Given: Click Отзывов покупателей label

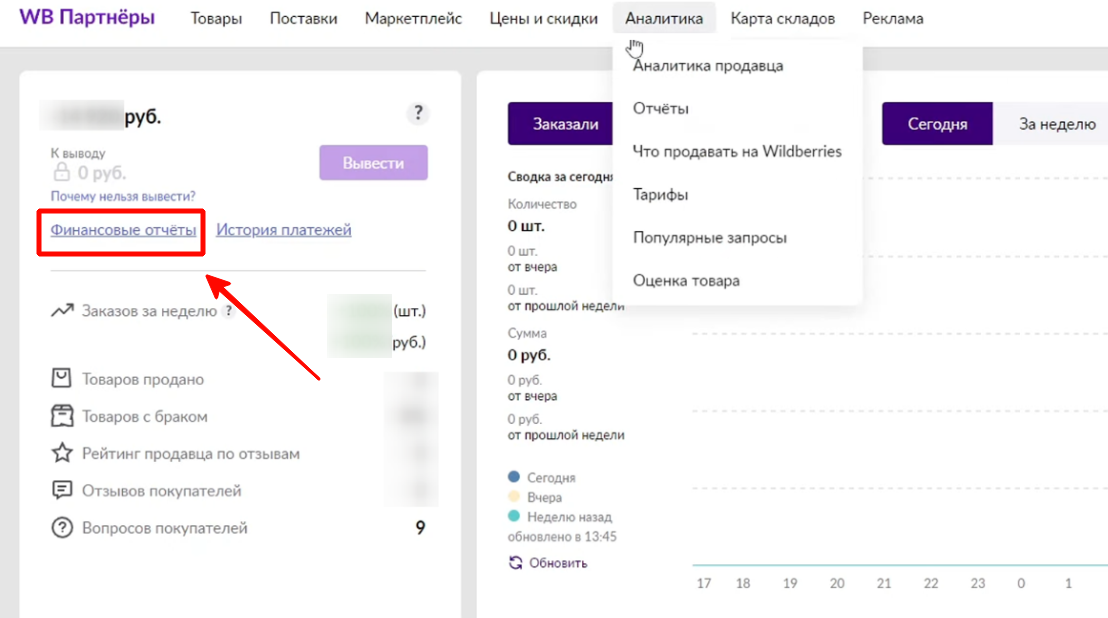Looking at the screenshot, I should [162, 491].
